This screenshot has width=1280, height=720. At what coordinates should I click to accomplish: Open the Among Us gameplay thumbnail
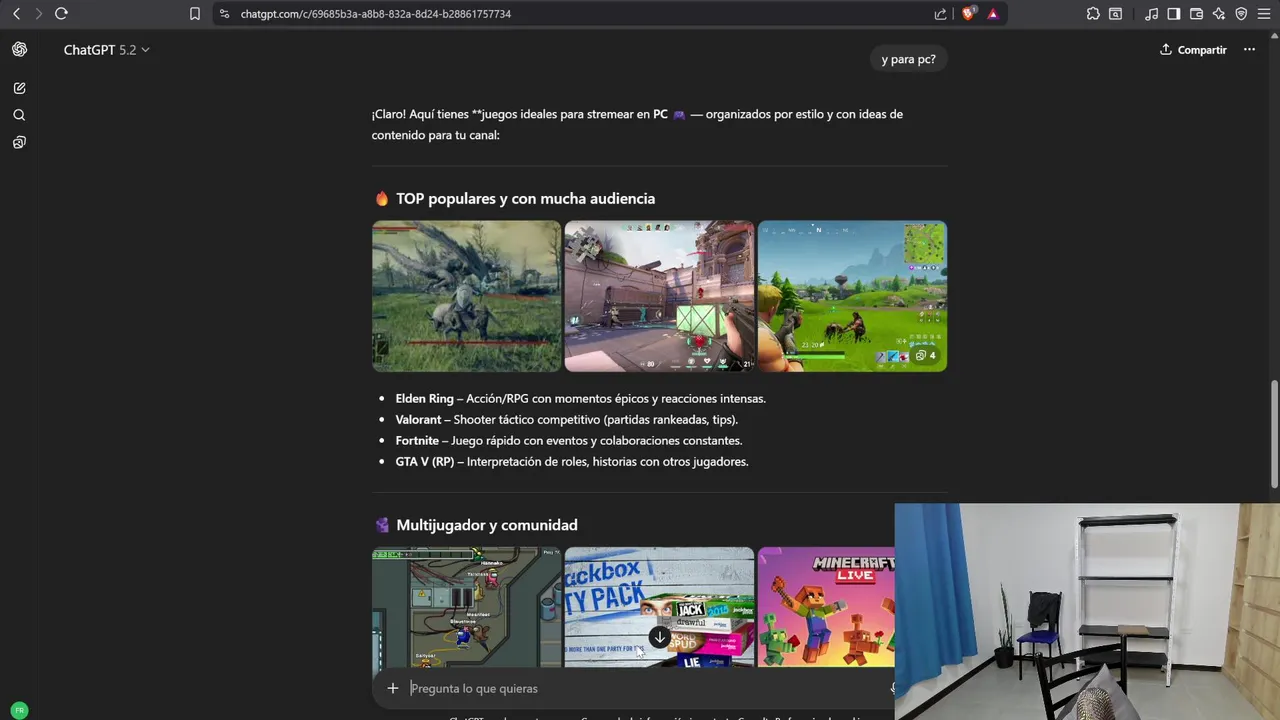[466, 607]
